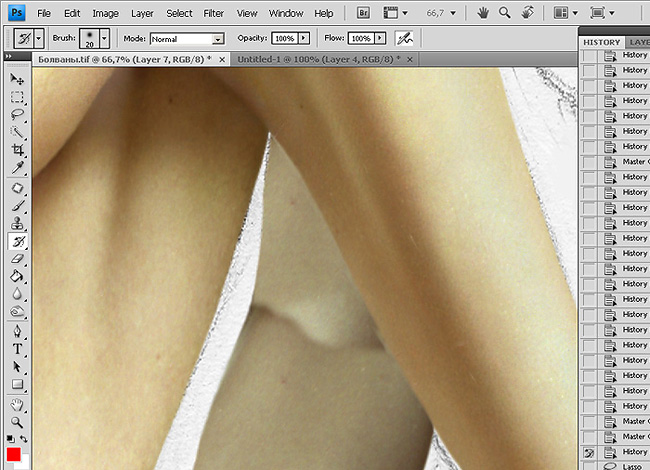Click the Hand tool in application bar
Screen dimensions: 650x470
[483, 13]
